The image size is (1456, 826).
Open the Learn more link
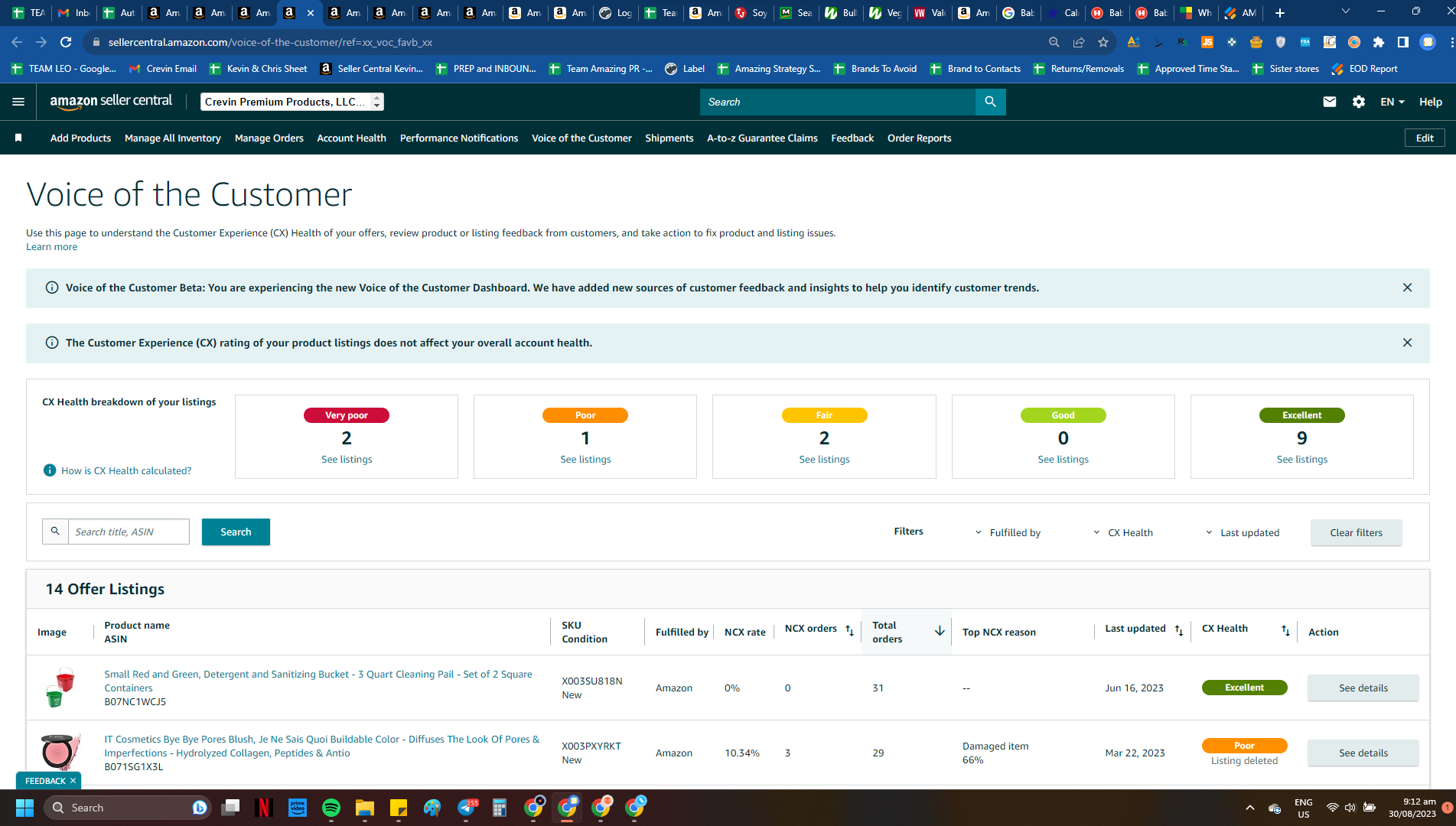pos(51,246)
